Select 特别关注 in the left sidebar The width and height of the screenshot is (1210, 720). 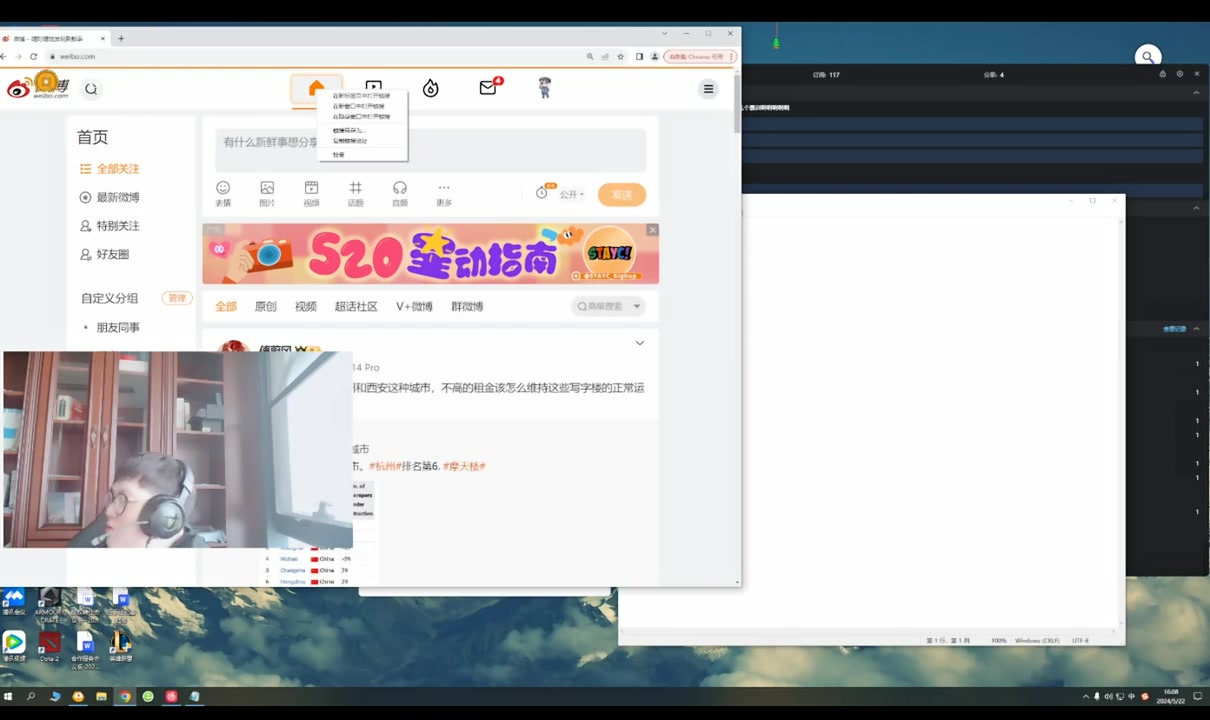click(x=110, y=226)
